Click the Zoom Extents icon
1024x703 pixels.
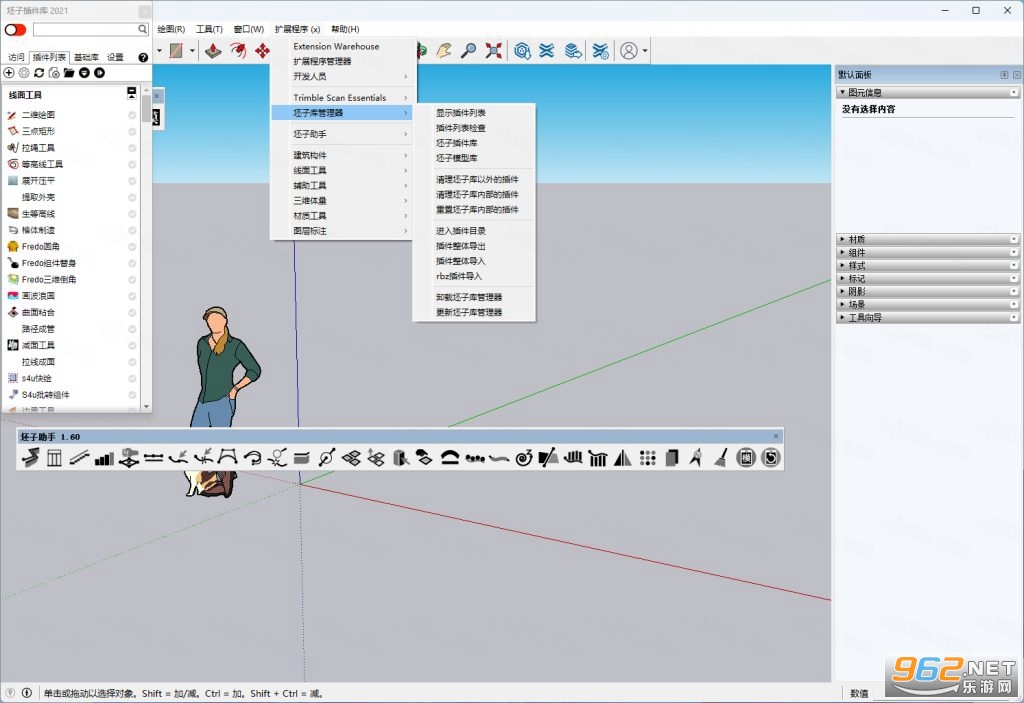click(494, 50)
